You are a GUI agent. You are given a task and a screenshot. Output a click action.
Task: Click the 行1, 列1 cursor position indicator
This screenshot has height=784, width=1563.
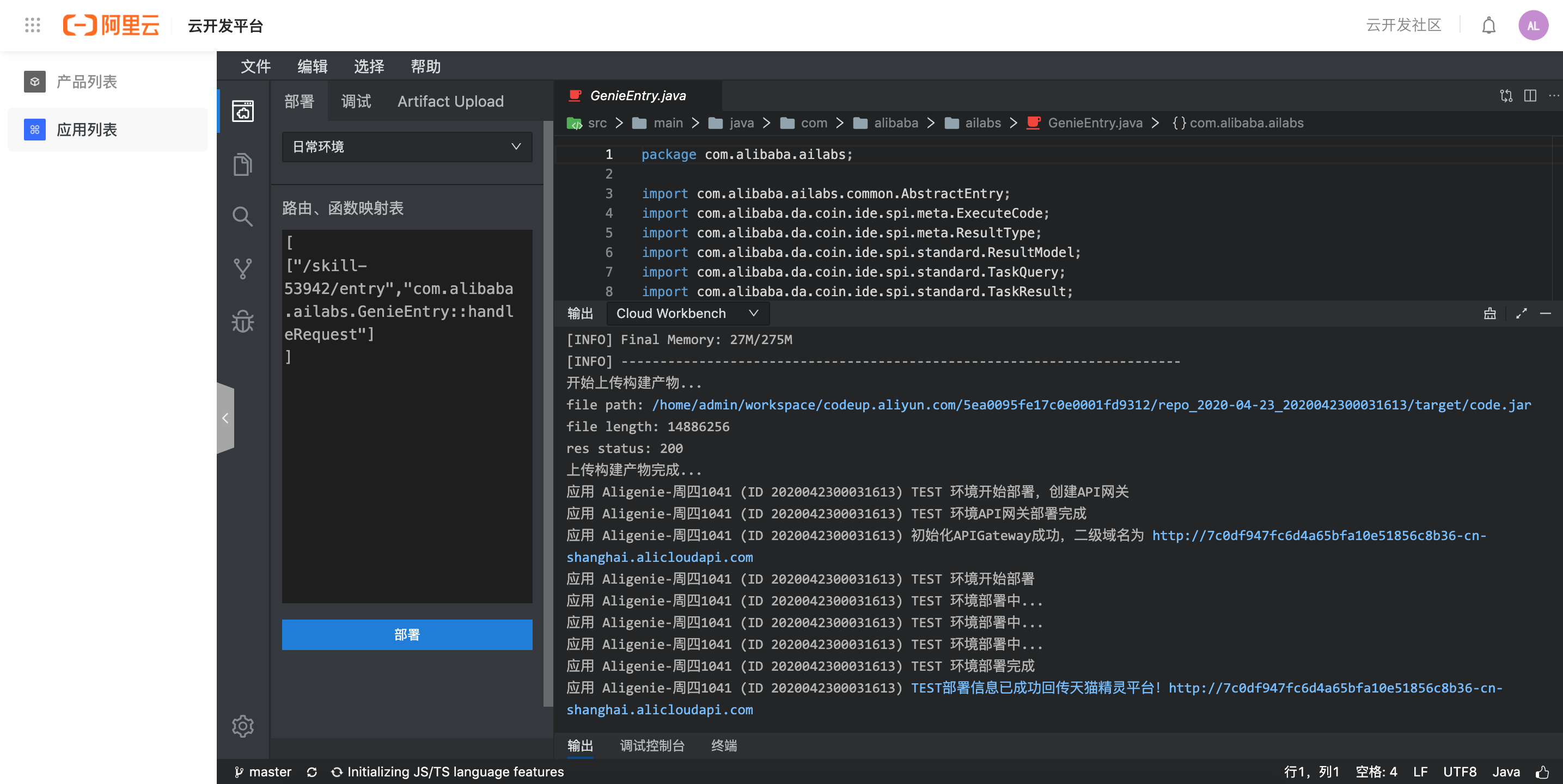(x=1311, y=772)
